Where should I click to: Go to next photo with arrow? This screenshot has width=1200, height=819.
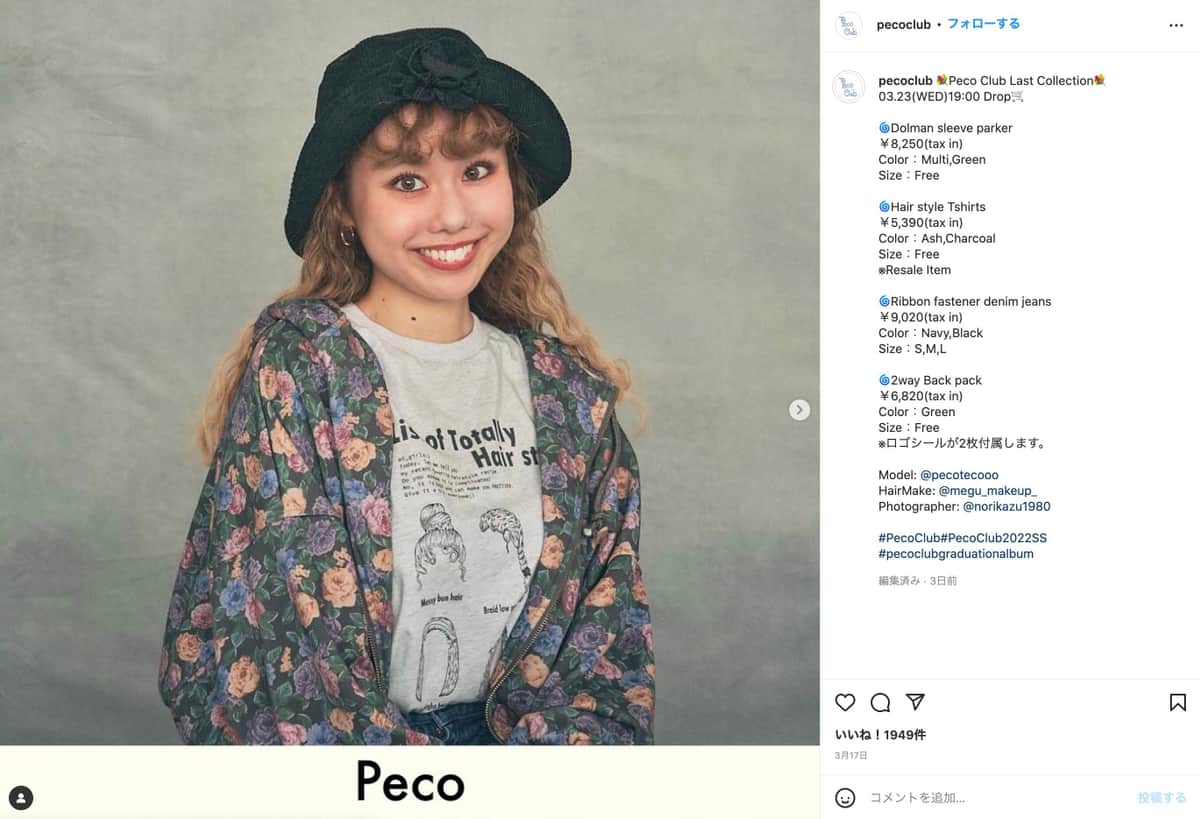tap(799, 410)
